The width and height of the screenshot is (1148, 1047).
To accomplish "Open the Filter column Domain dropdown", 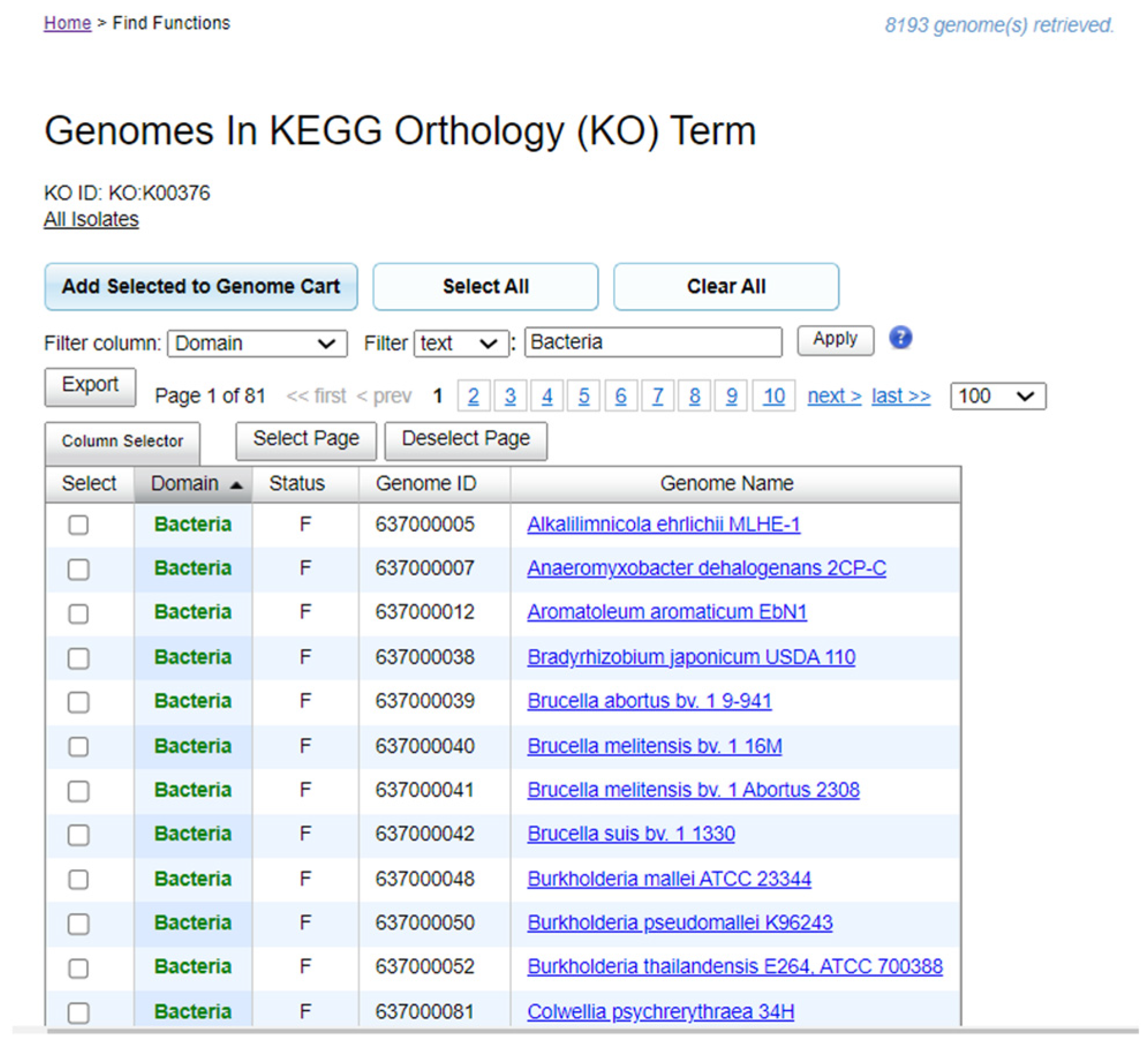I will (257, 343).
